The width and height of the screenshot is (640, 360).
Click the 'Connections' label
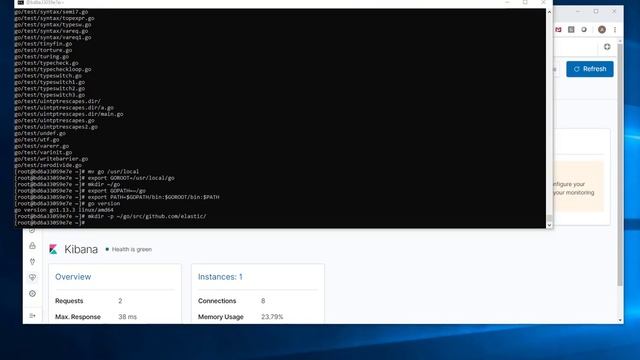point(217,301)
